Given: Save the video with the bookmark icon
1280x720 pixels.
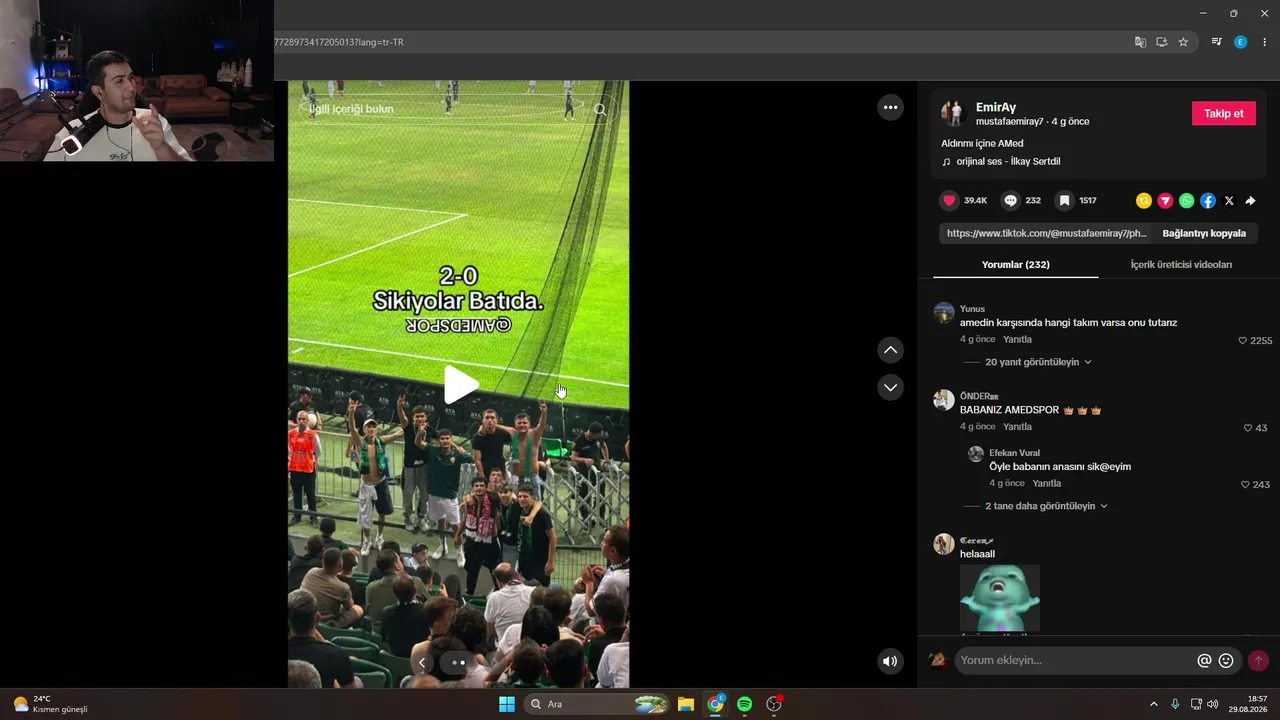Looking at the screenshot, I should 1065,201.
